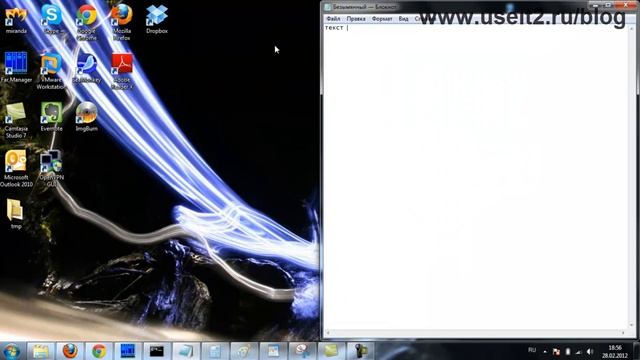This screenshot has height=360, width=640.
Task: Click in the Notepad text area
Action: pos(476,176)
